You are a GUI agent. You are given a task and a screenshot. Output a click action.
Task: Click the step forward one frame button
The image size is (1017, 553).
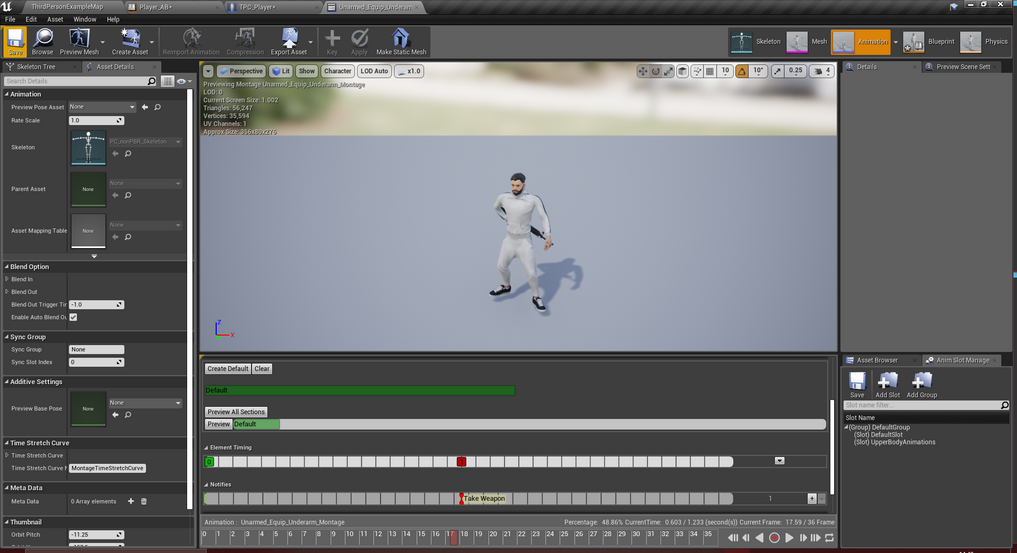[x=803, y=537]
